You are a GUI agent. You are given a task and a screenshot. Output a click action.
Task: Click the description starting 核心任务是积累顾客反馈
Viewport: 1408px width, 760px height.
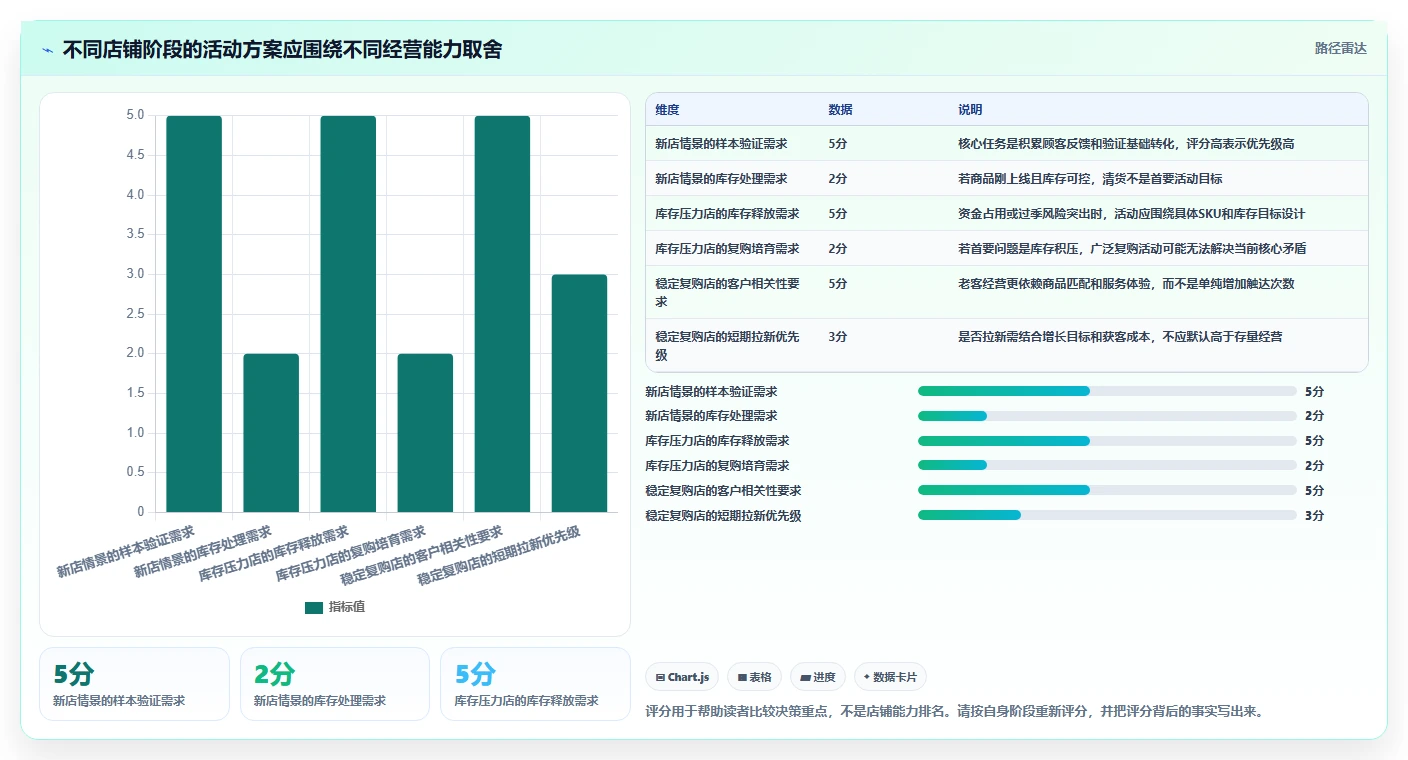click(1126, 144)
